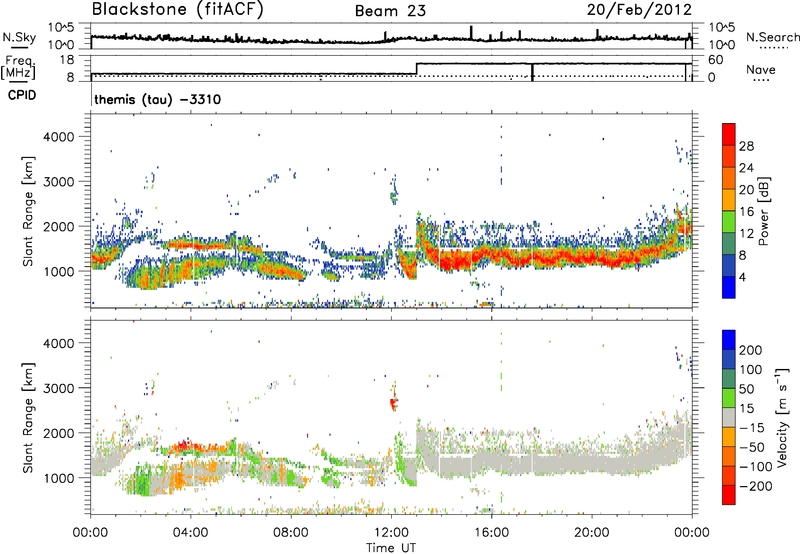Click the '200' tick on velocity colorbar
The image size is (800, 554).
pyautogui.click(x=750, y=350)
